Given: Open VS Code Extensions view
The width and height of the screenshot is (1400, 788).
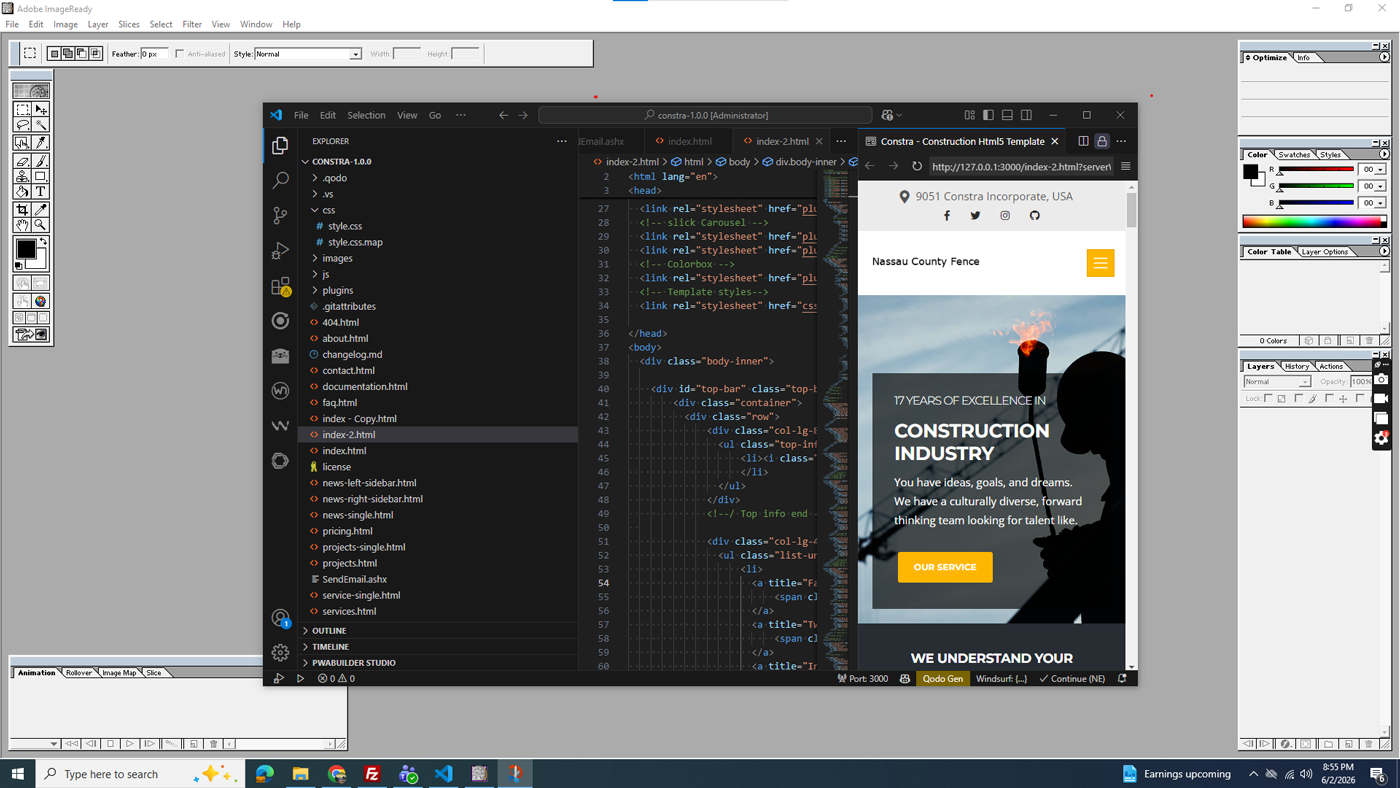Looking at the screenshot, I should (280, 286).
